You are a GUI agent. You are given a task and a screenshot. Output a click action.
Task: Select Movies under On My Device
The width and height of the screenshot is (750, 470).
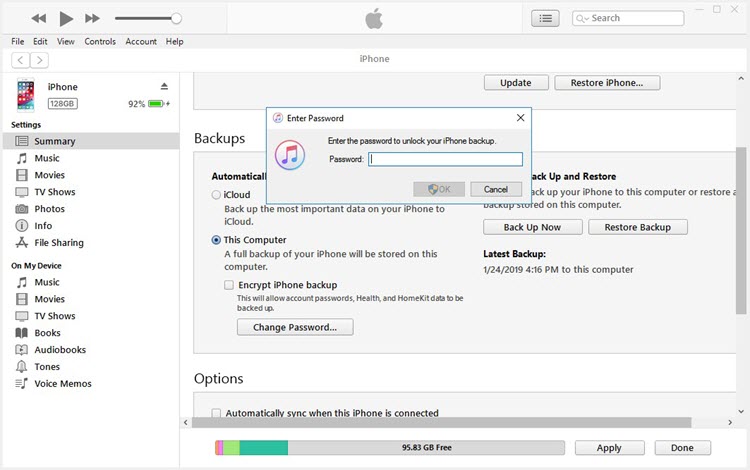[91, 299]
